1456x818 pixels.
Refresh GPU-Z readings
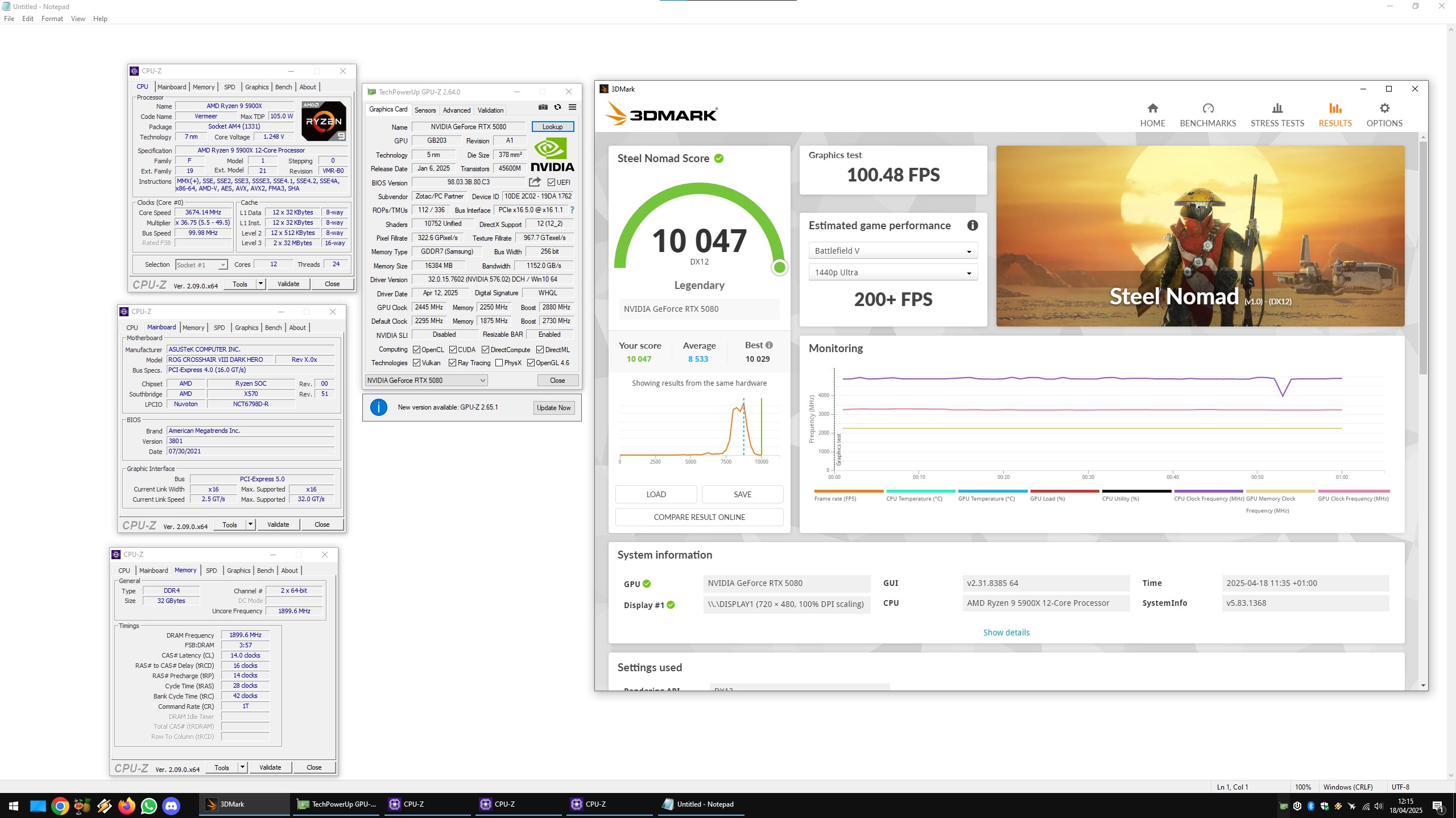(x=557, y=107)
